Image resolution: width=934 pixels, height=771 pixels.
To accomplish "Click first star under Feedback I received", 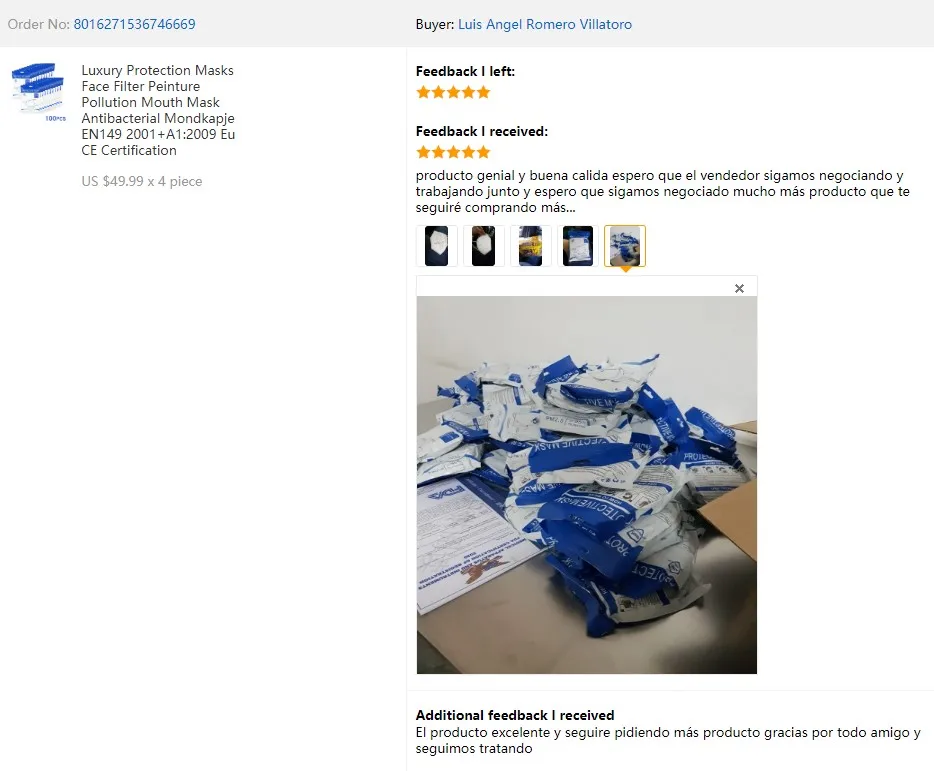I will pyautogui.click(x=423, y=153).
